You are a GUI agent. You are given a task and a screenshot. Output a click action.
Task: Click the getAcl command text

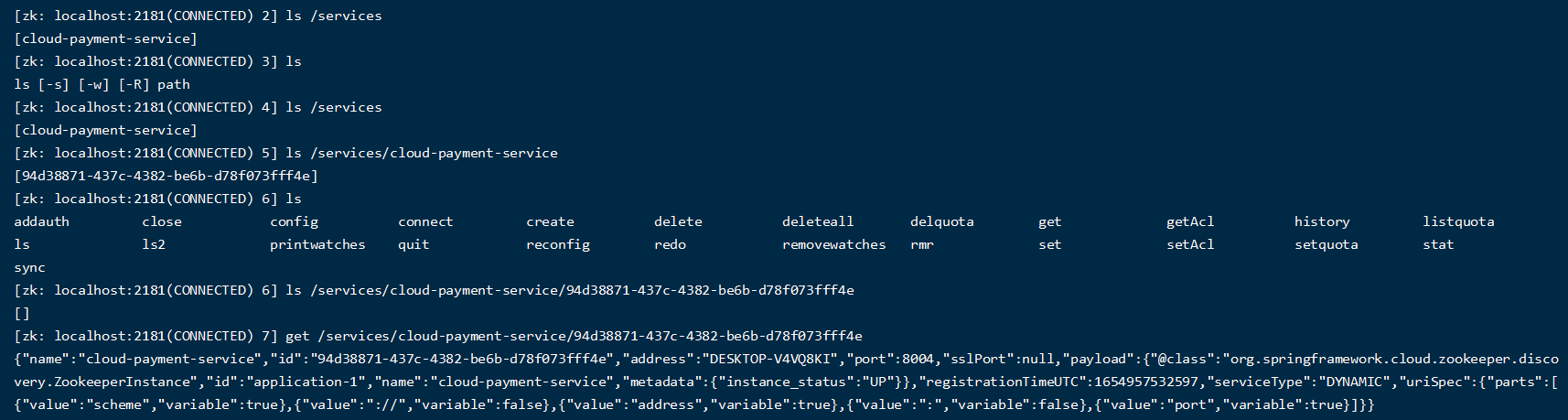pos(1189,221)
